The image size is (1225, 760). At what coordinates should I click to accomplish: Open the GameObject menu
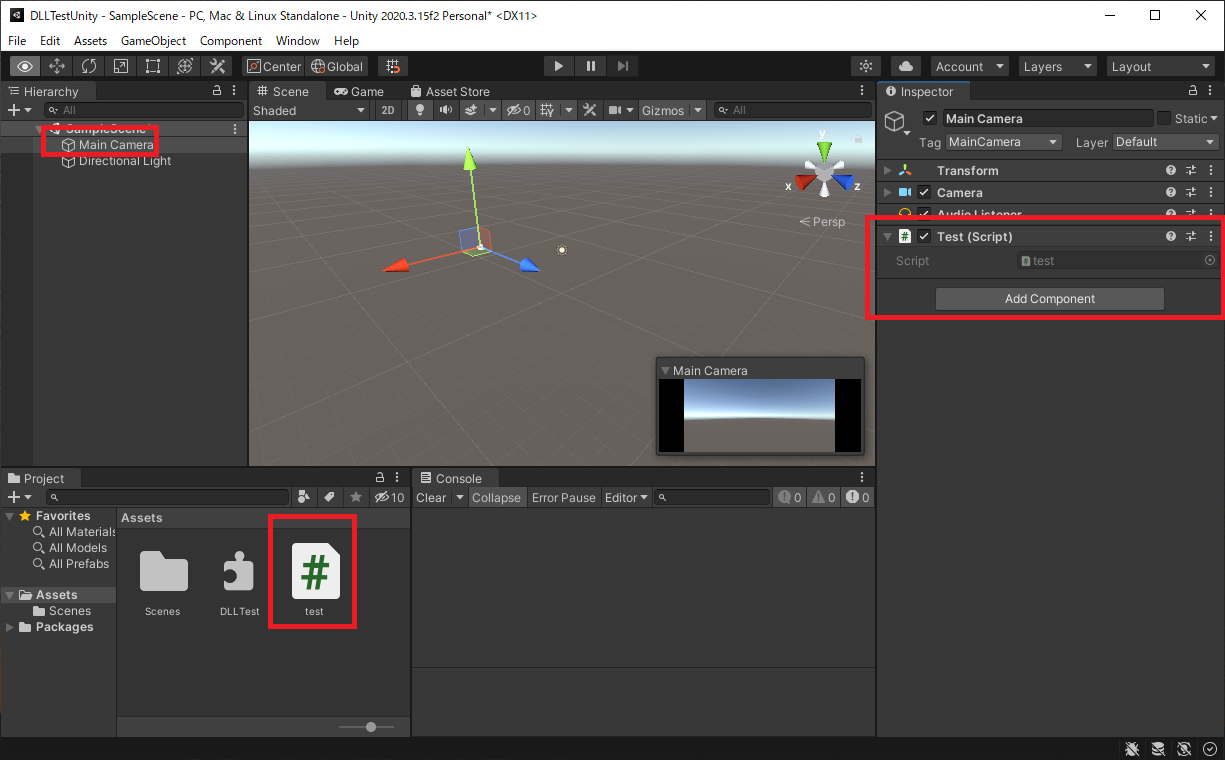point(153,40)
